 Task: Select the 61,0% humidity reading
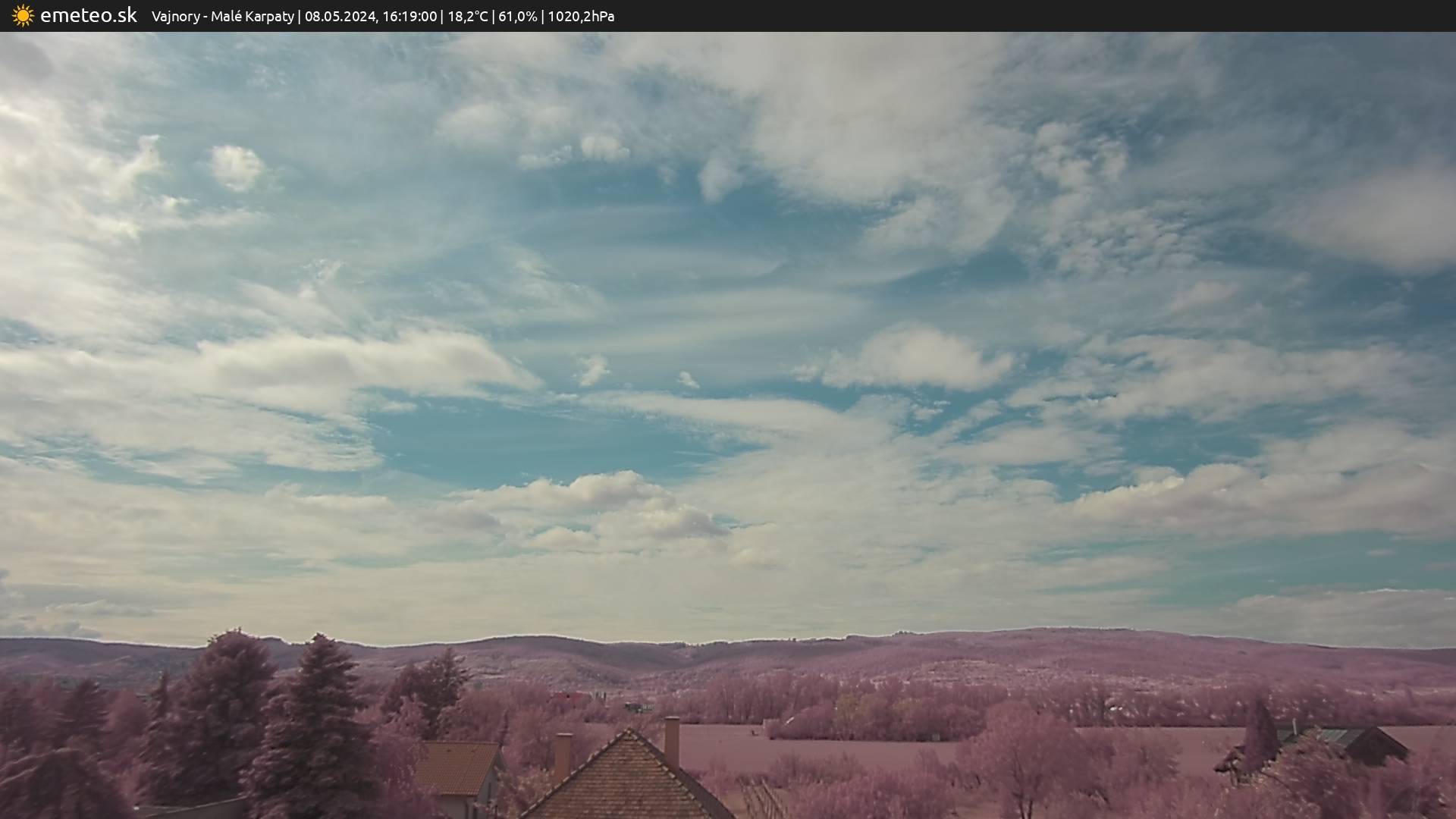[517, 16]
